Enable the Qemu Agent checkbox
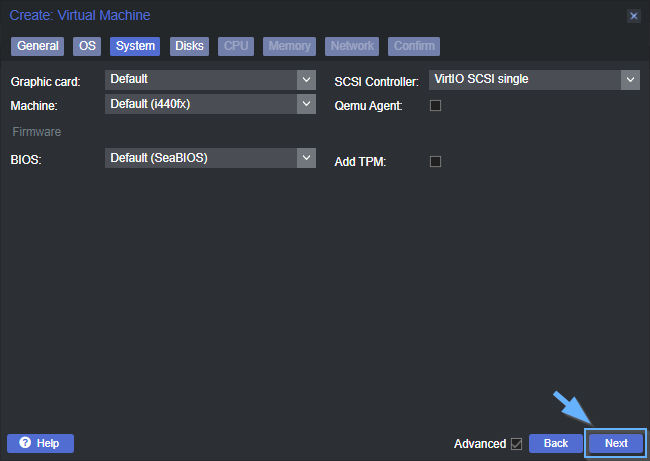Viewport: 650px width, 461px height. [x=435, y=106]
